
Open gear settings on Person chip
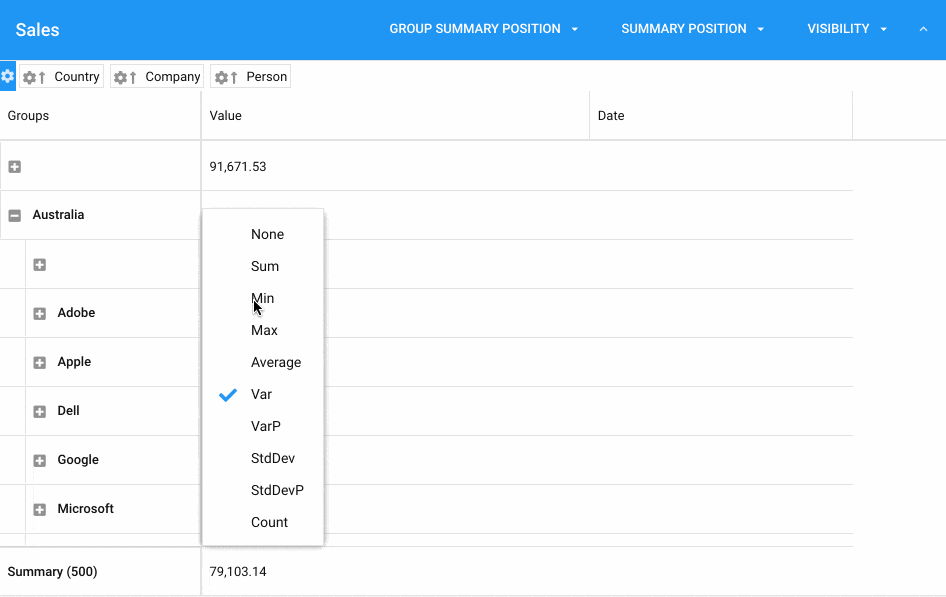(221, 77)
